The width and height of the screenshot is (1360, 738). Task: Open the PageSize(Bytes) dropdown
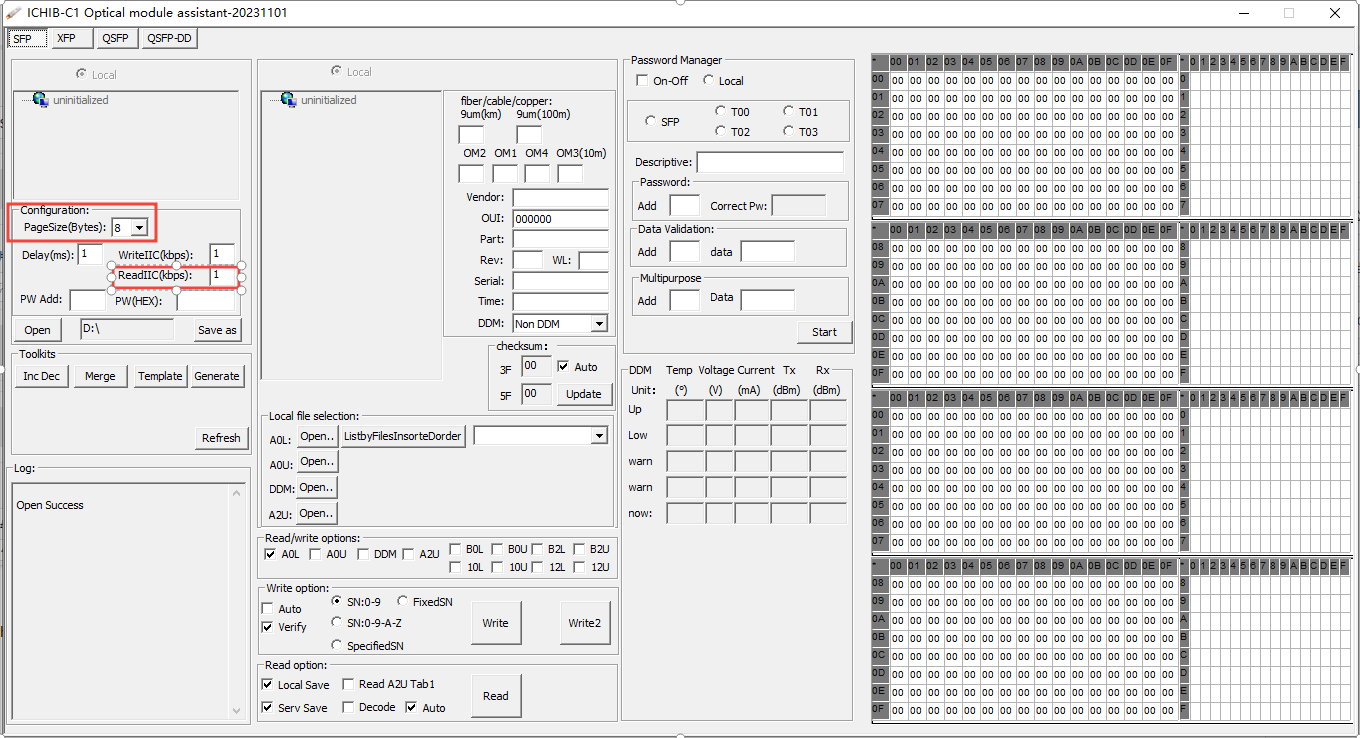[x=138, y=227]
